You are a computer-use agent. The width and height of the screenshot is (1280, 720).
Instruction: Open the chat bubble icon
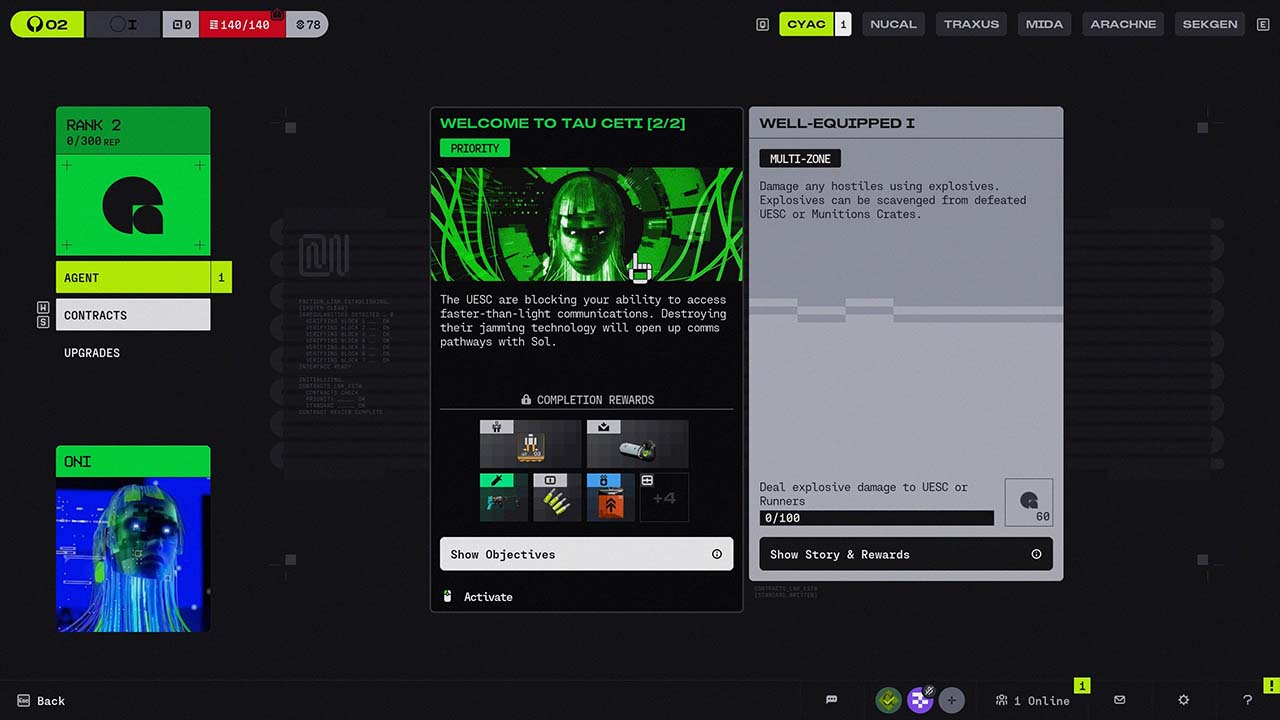point(831,700)
